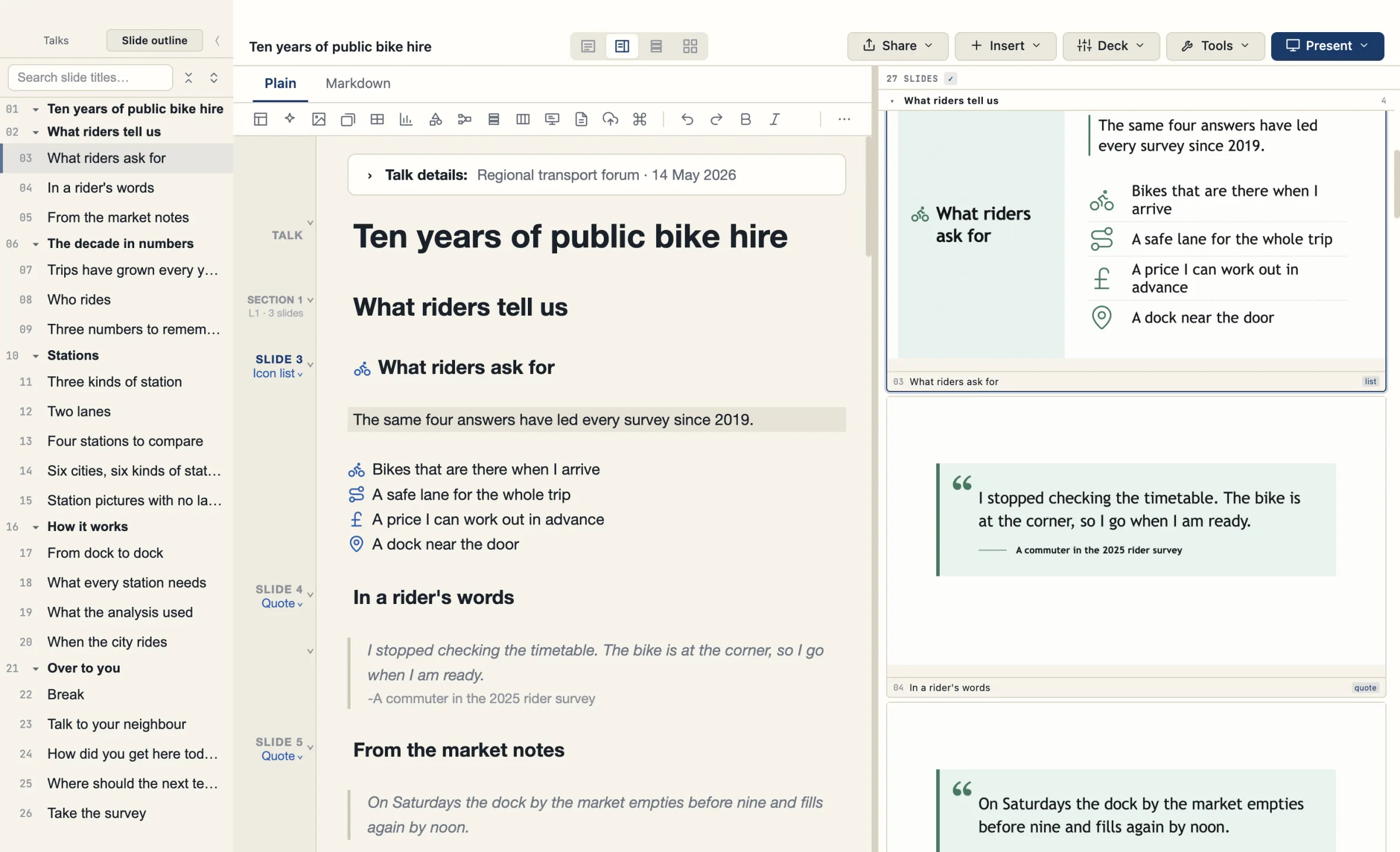
Task: Redo the last undone edit
Action: [716, 119]
